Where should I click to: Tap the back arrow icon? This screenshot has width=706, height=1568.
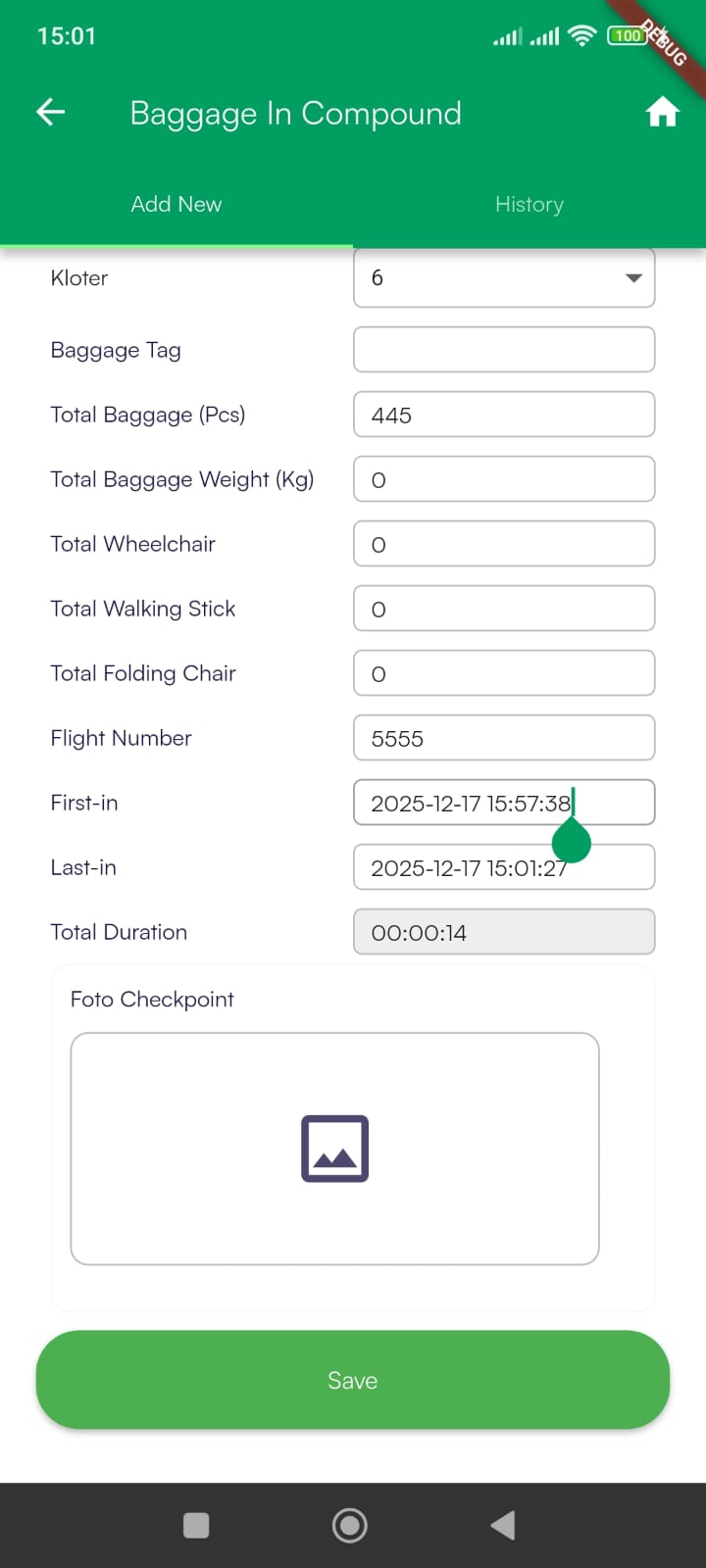51,113
